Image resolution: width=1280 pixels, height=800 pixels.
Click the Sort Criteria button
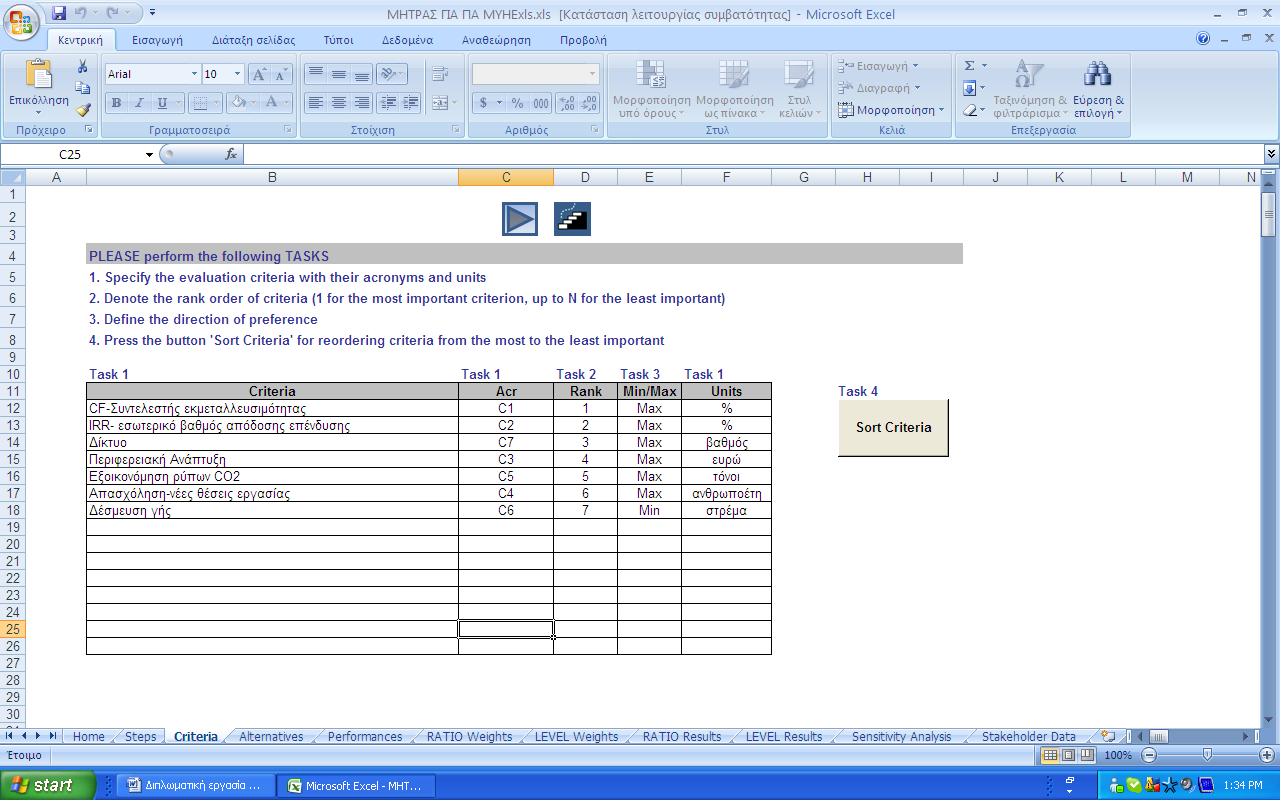point(893,427)
